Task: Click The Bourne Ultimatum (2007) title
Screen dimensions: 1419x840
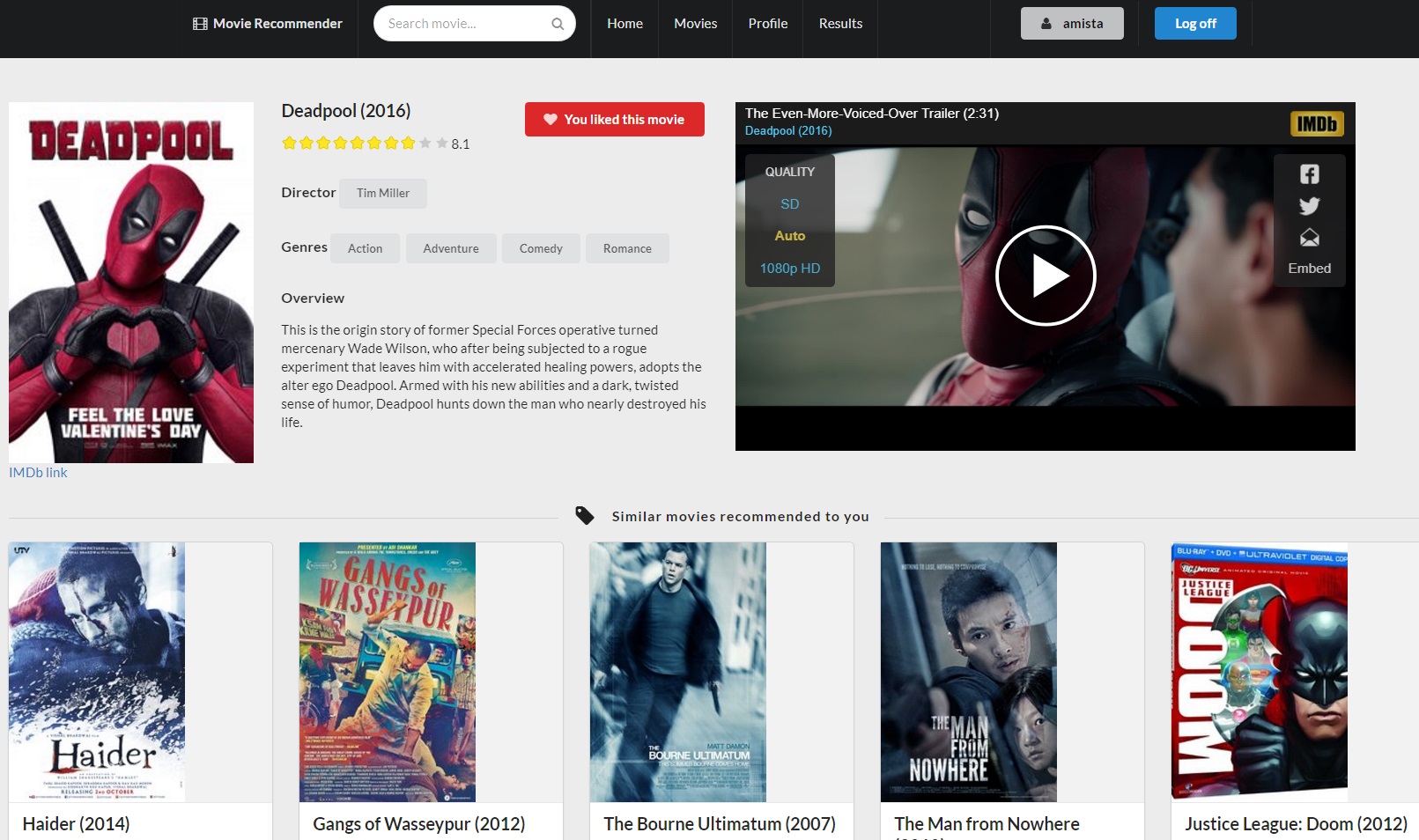Action: [x=720, y=824]
